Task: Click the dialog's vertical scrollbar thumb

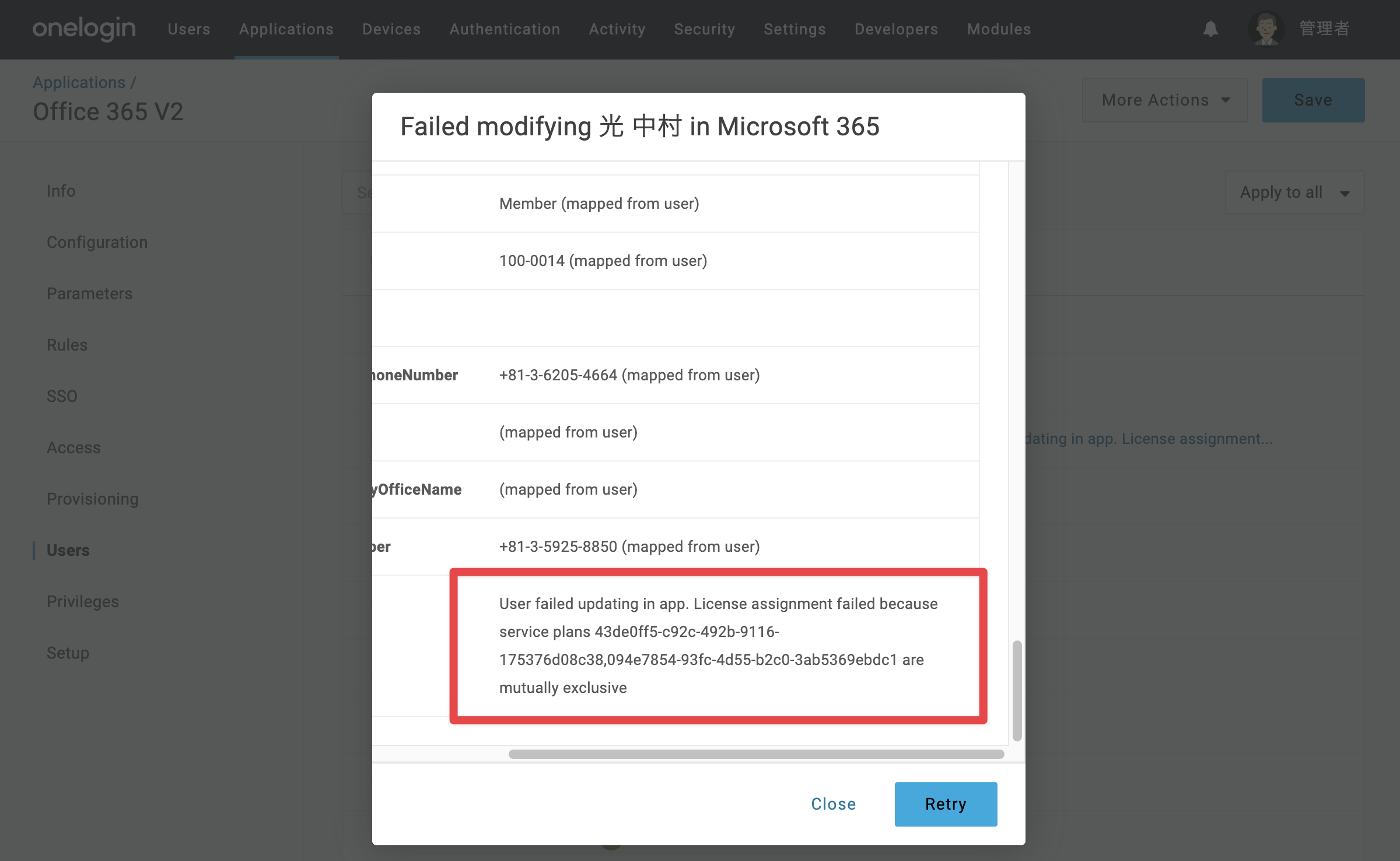Action: pos(1017,691)
